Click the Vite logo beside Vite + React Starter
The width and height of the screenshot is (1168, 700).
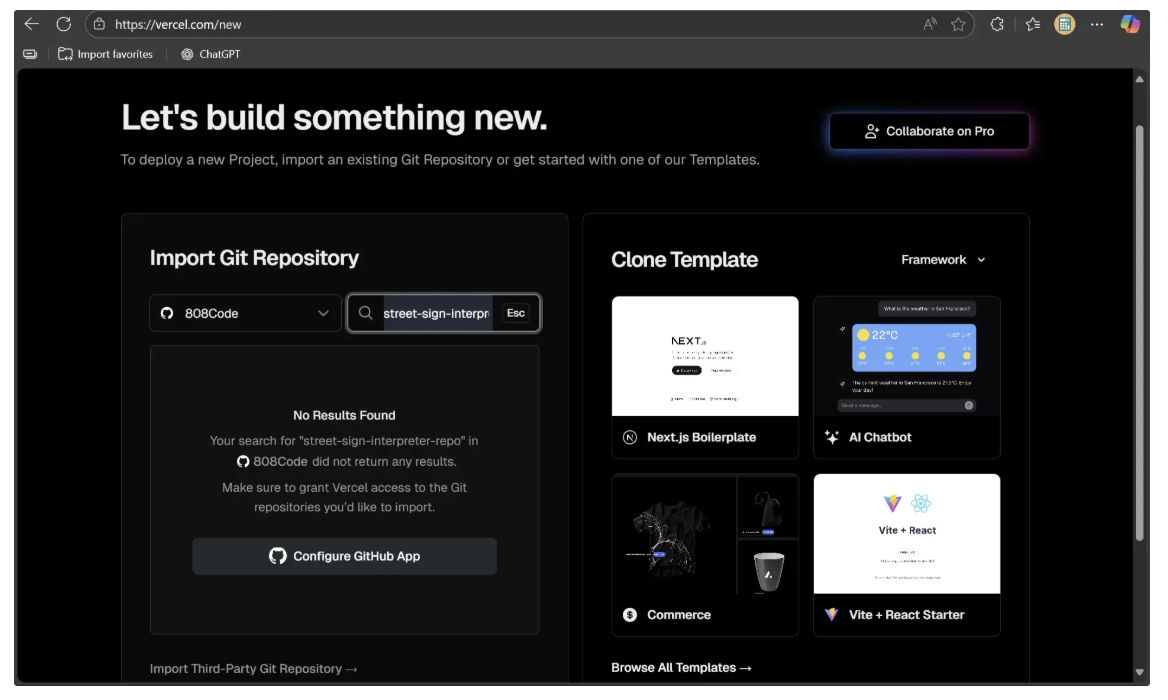831,614
